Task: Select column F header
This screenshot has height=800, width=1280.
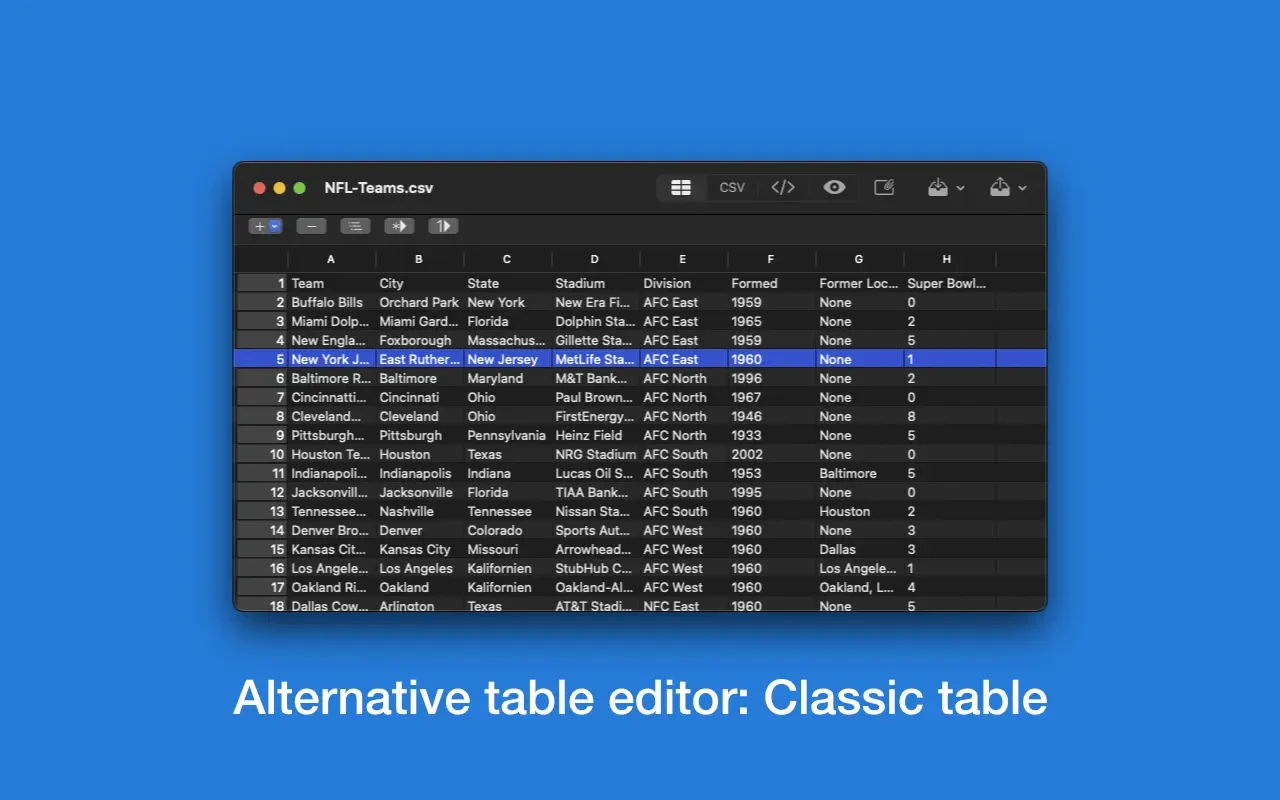Action: click(x=771, y=259)
